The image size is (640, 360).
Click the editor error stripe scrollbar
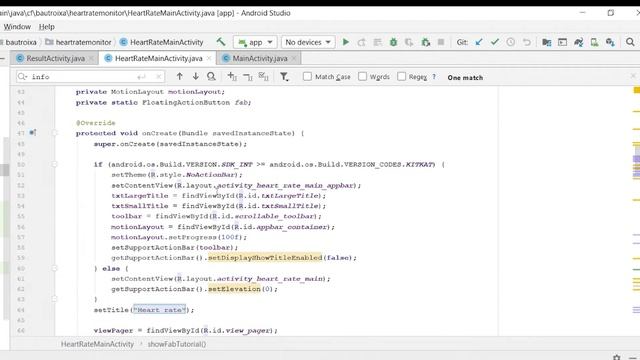tap(636, 211)
